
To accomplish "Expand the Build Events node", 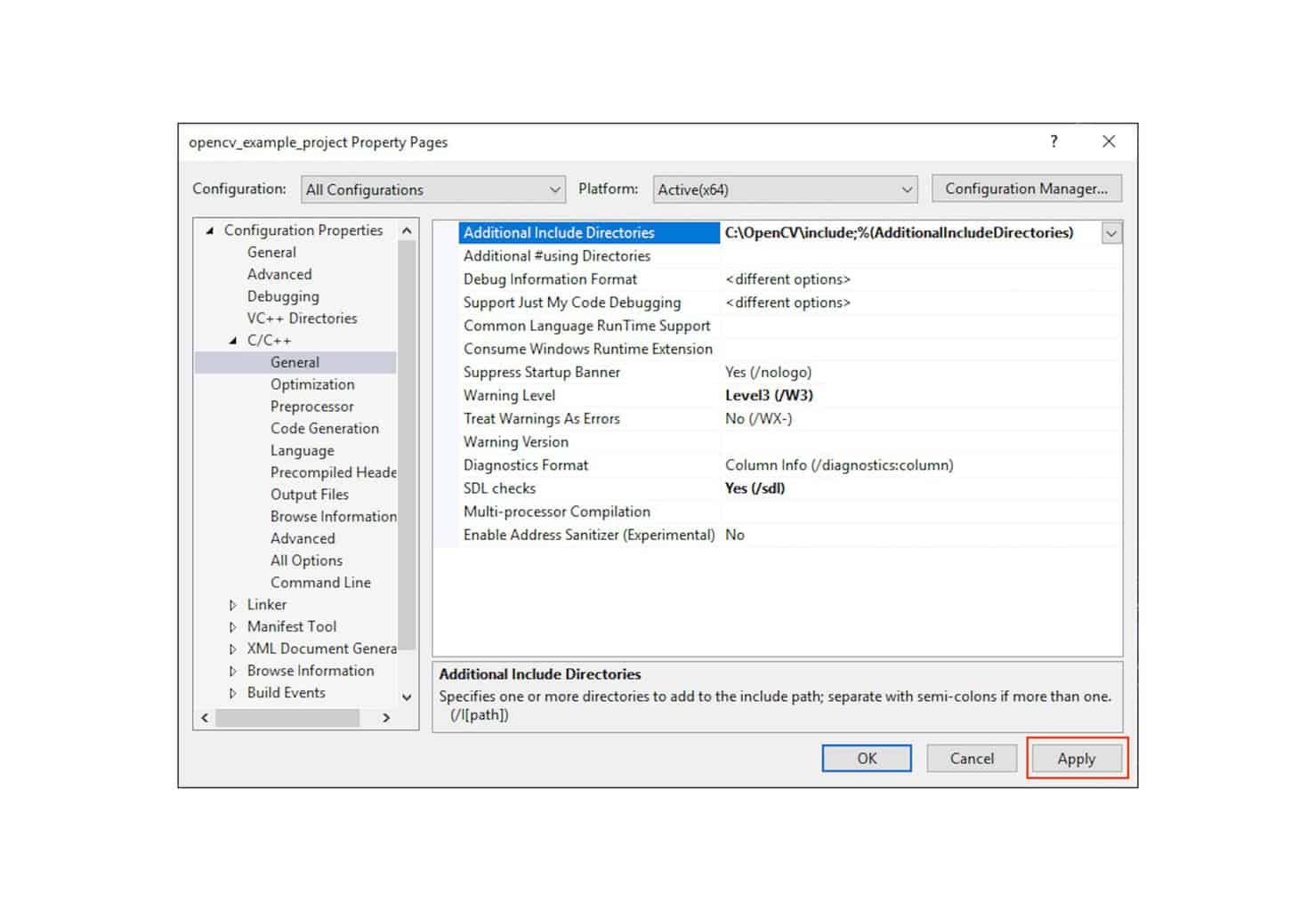I will [233, 693].
